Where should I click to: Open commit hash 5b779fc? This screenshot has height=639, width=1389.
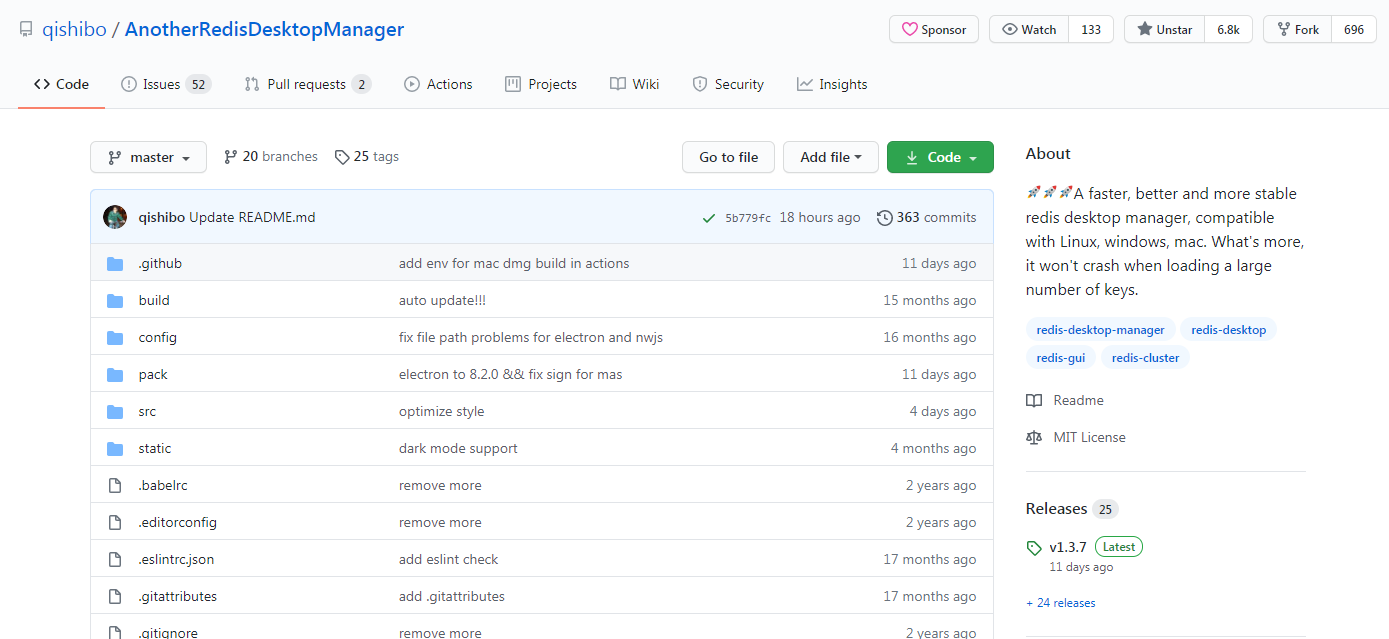[x=748, y=218]
